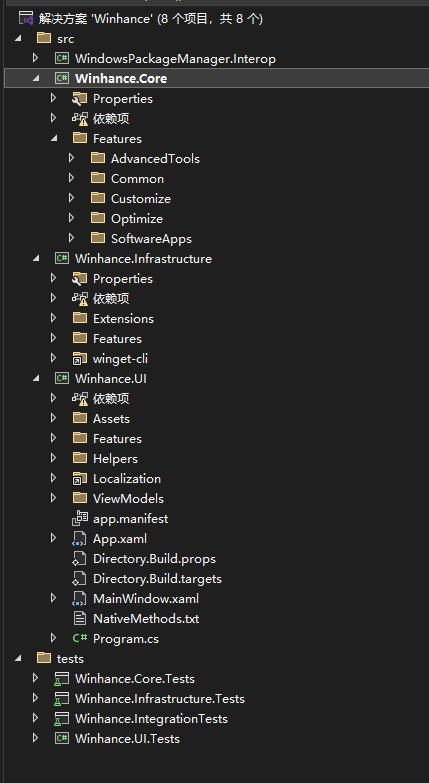Click the 'NativeMethods.txt' file name

(x=146, y=618)
